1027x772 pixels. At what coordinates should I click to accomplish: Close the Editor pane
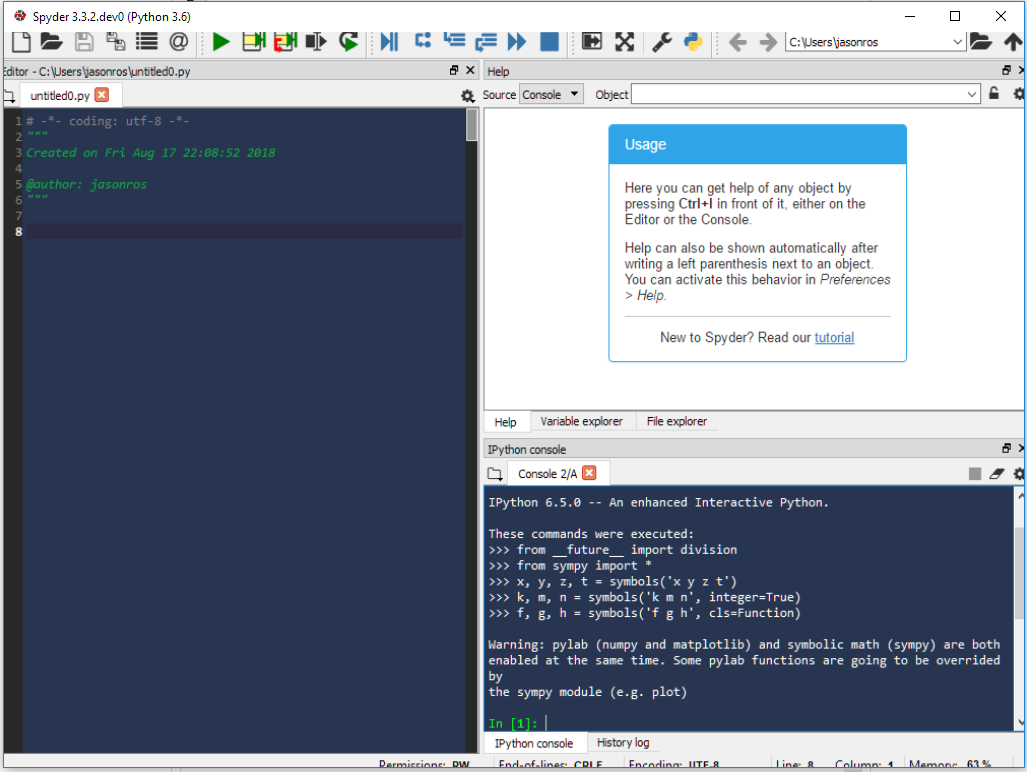click(470, 70)
